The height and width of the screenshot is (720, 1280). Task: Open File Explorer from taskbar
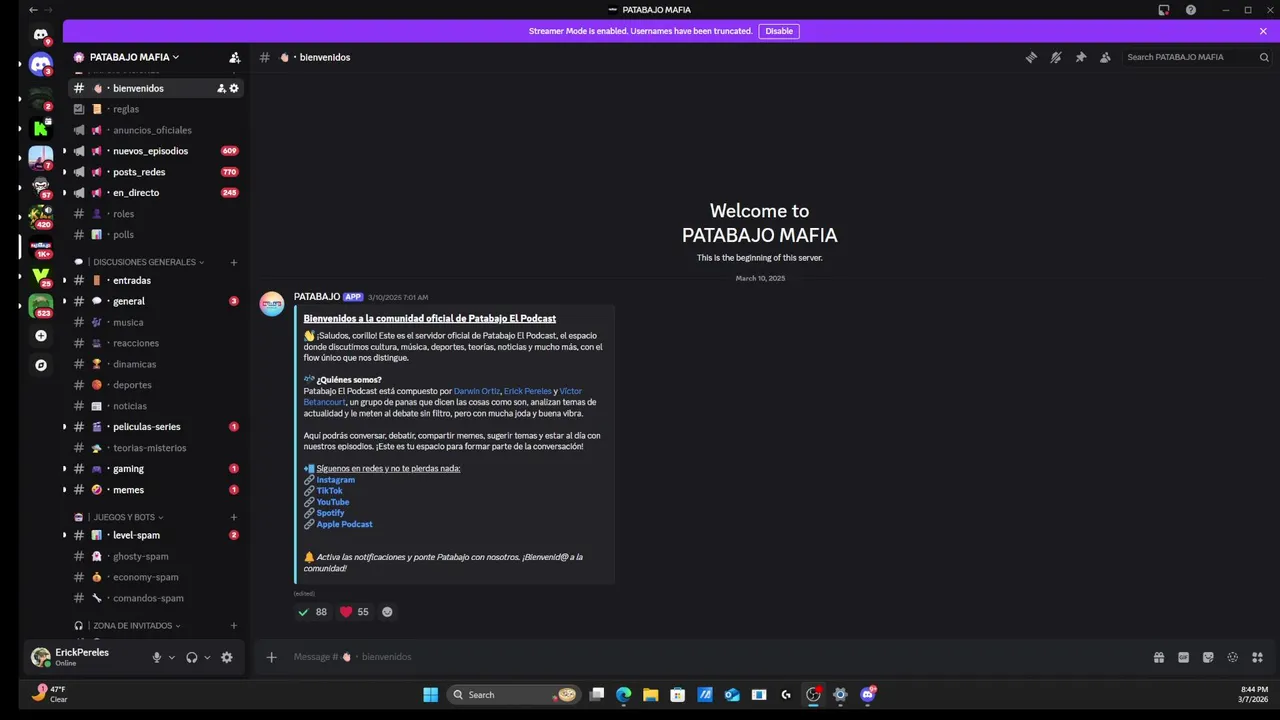click(650, 695)
